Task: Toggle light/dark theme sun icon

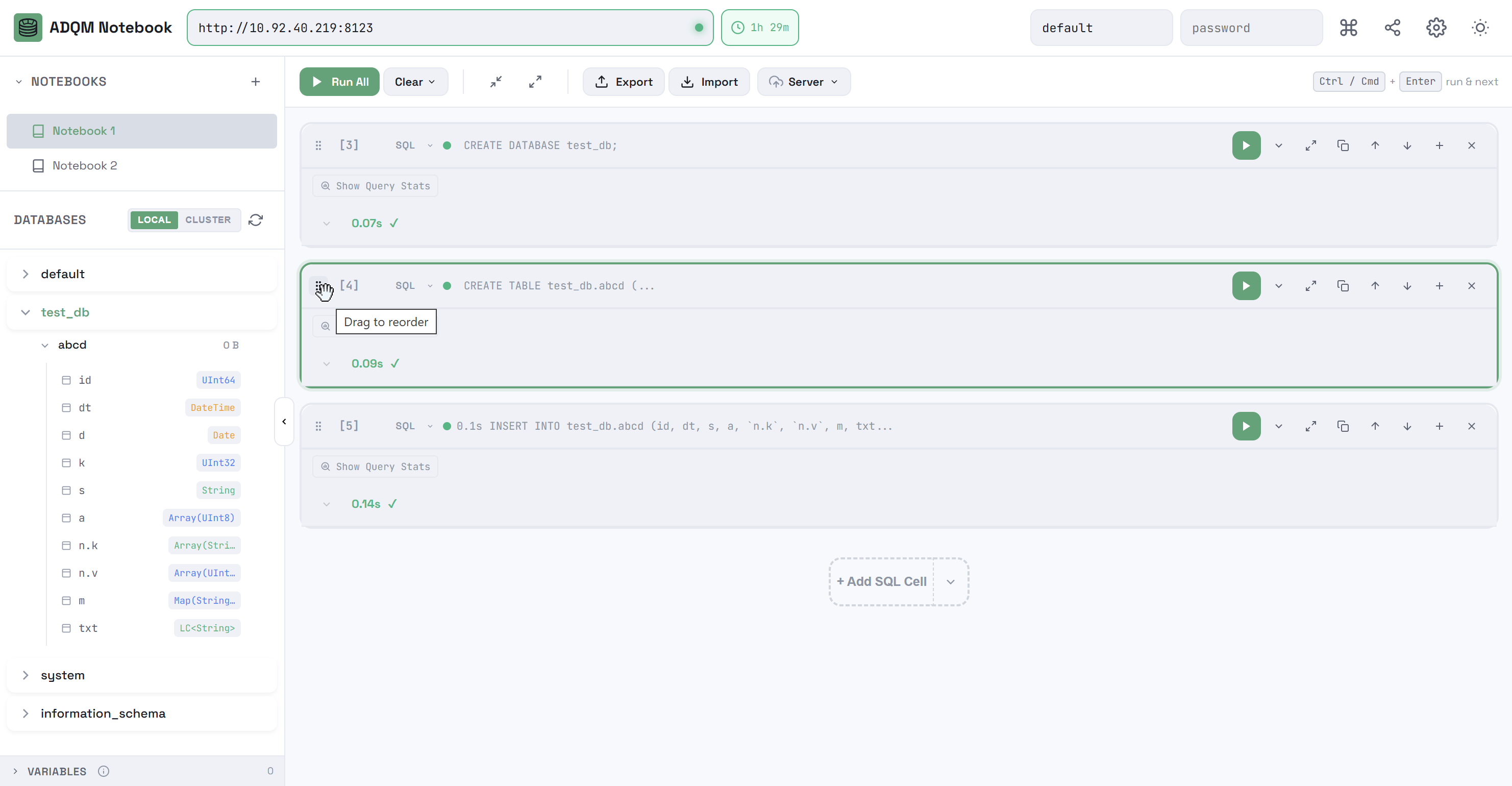Action: point(1480,28)
